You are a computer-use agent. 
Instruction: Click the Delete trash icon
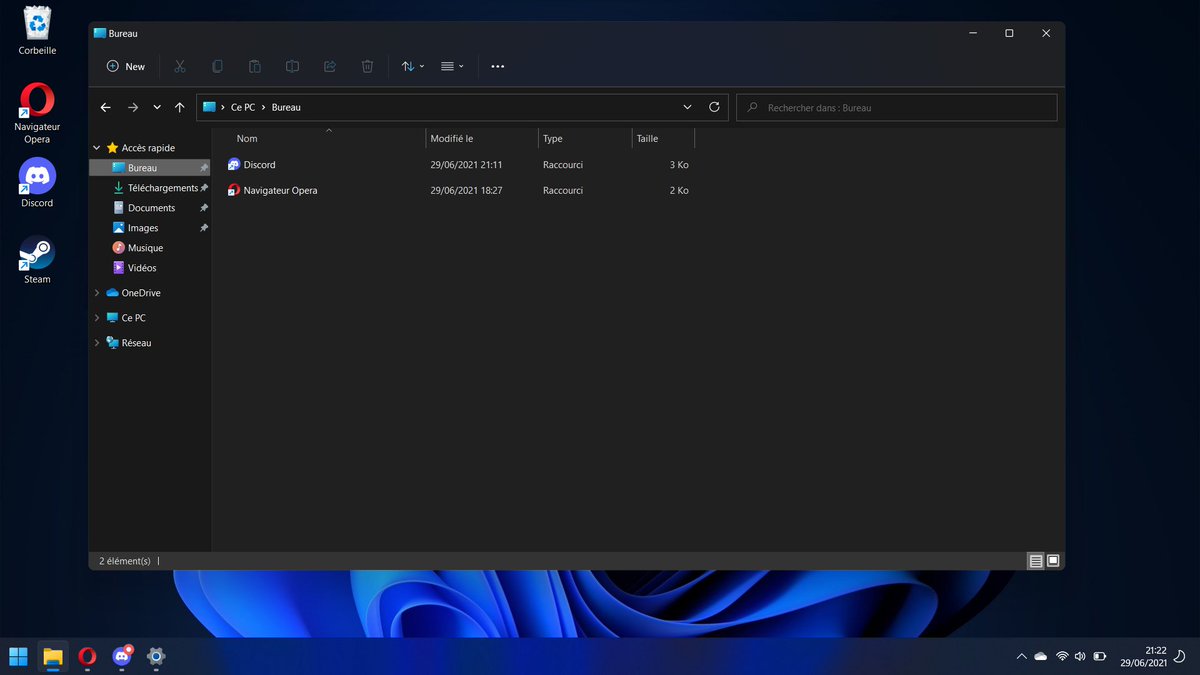367,66
